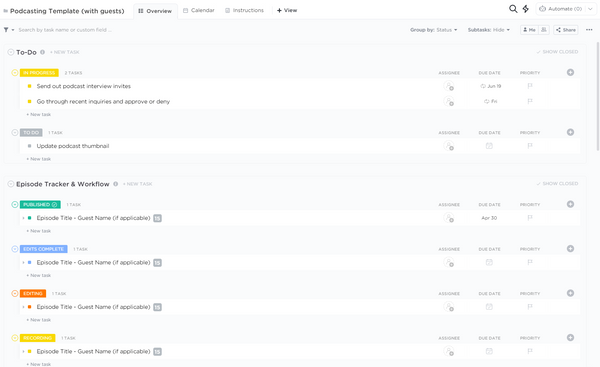Set due date for Edits Complete episode
The width and height of the screenshot is (600, 367).
coord(489,262)
